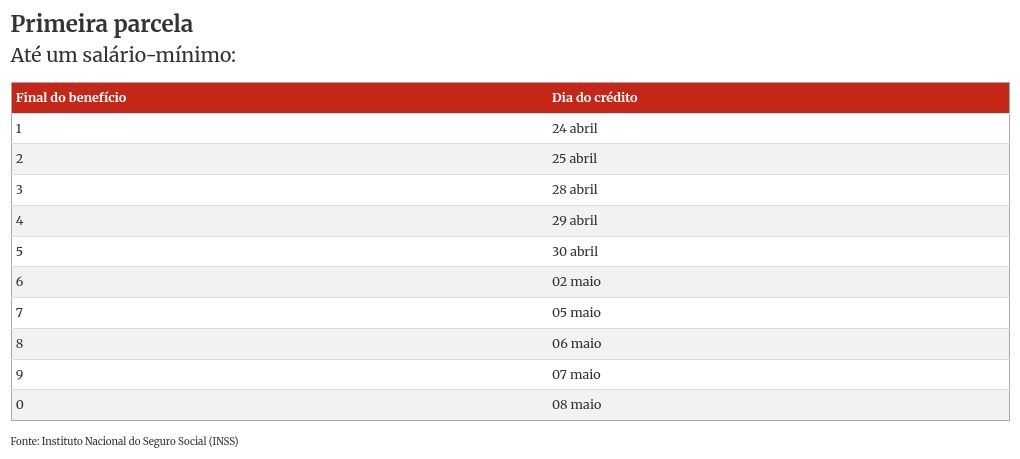1020x459 pixels.
Task: Click the '06 maio' cell
Action: pyautogui.click(x=778, y=343)
